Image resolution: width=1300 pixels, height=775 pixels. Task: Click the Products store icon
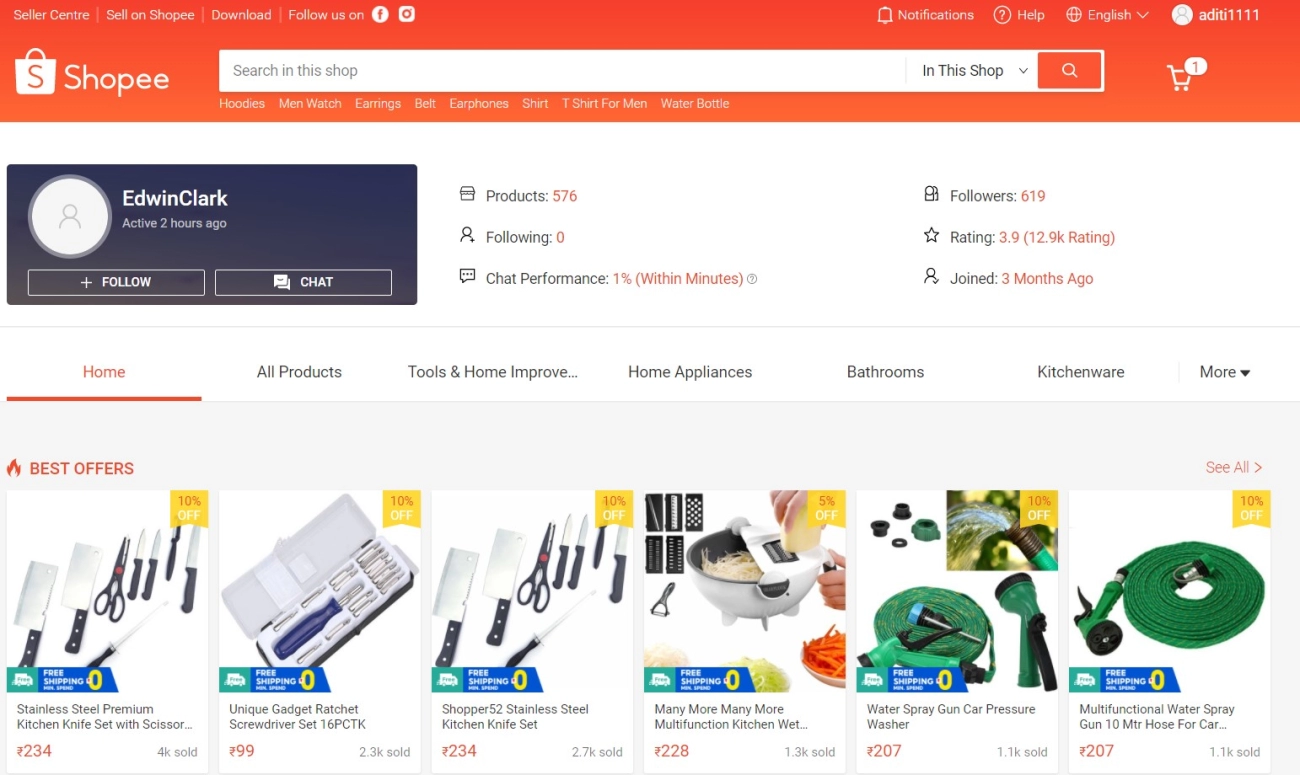[x=467, y=194]
